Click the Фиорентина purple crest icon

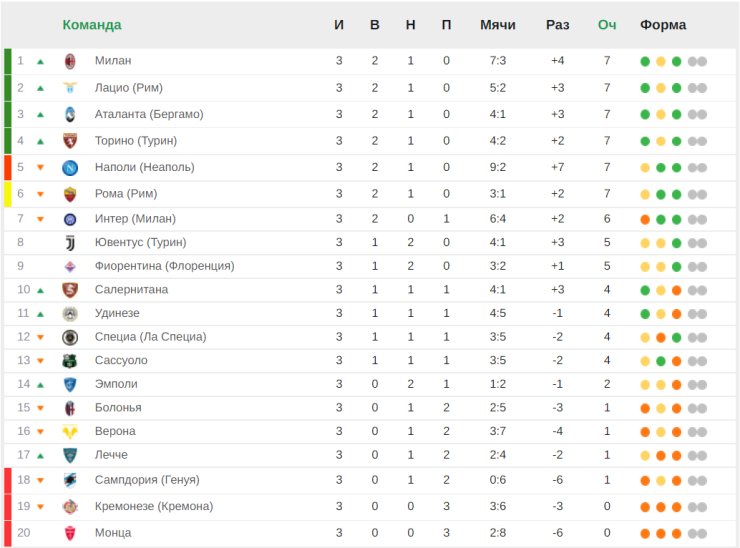click(70, 266)
